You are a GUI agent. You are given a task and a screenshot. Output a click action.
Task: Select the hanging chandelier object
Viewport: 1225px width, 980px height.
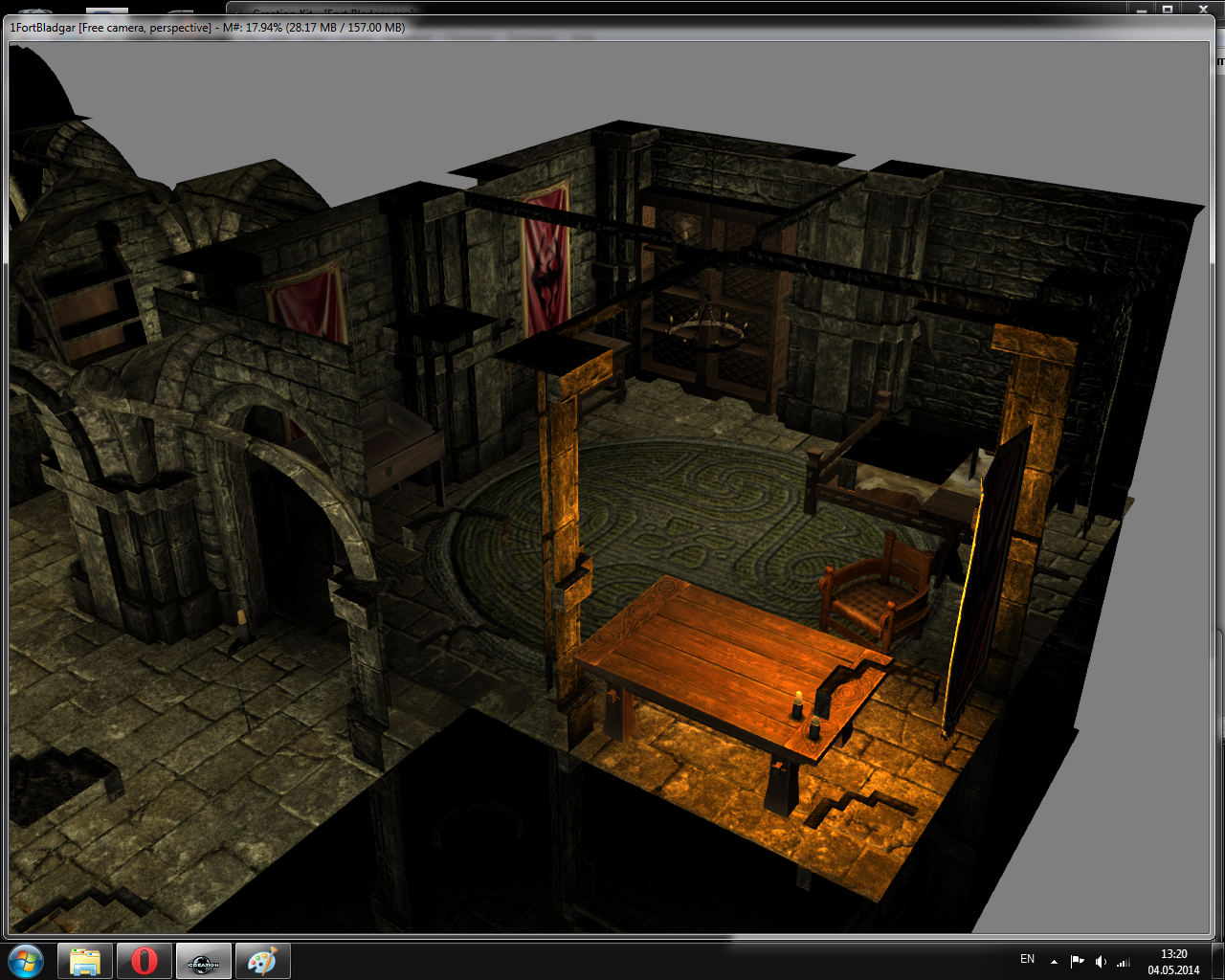pyautogui.click(x=706, y=323)
